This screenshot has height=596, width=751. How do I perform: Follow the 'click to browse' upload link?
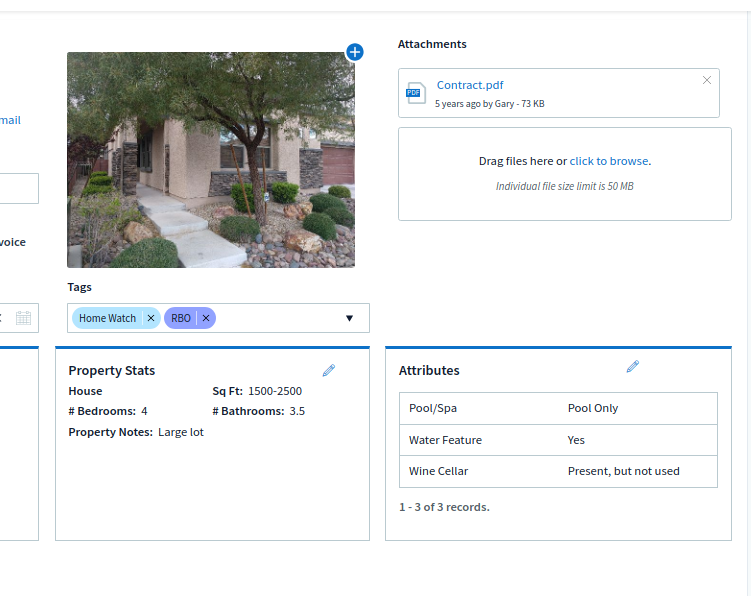coord(610,161)
